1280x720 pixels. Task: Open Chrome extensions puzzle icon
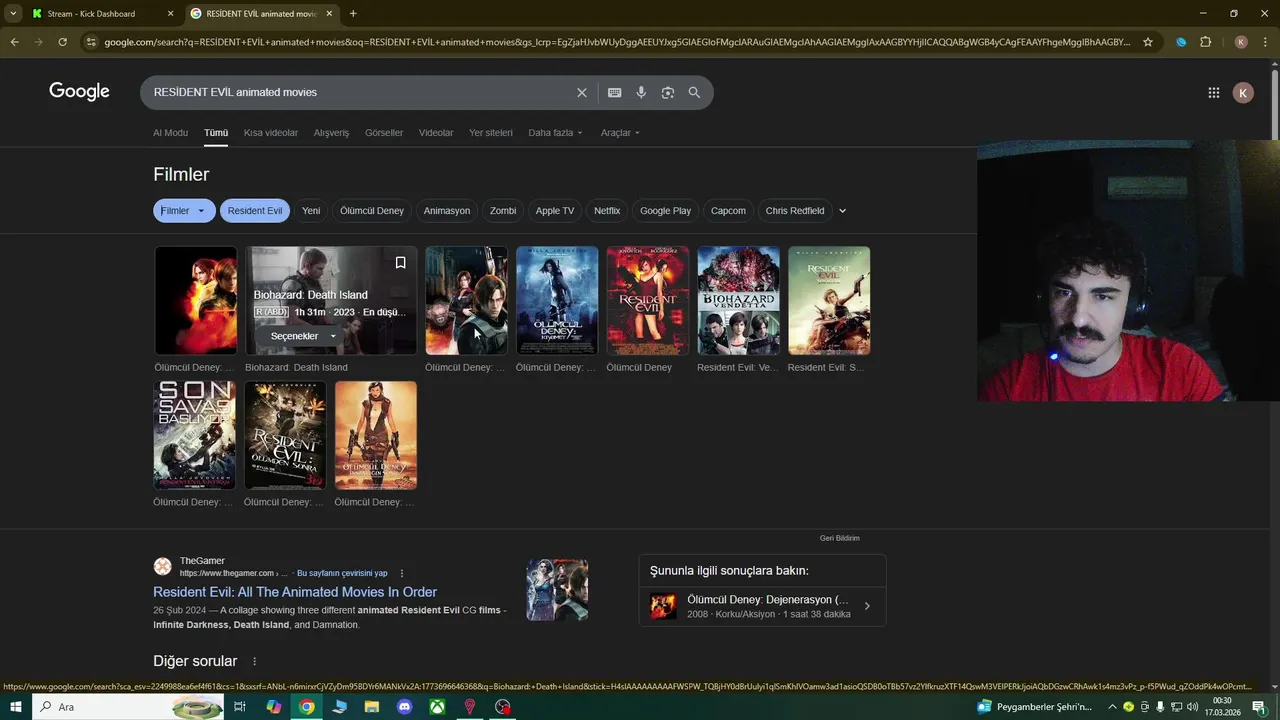pyautogui.click(x=1206, y=42)
